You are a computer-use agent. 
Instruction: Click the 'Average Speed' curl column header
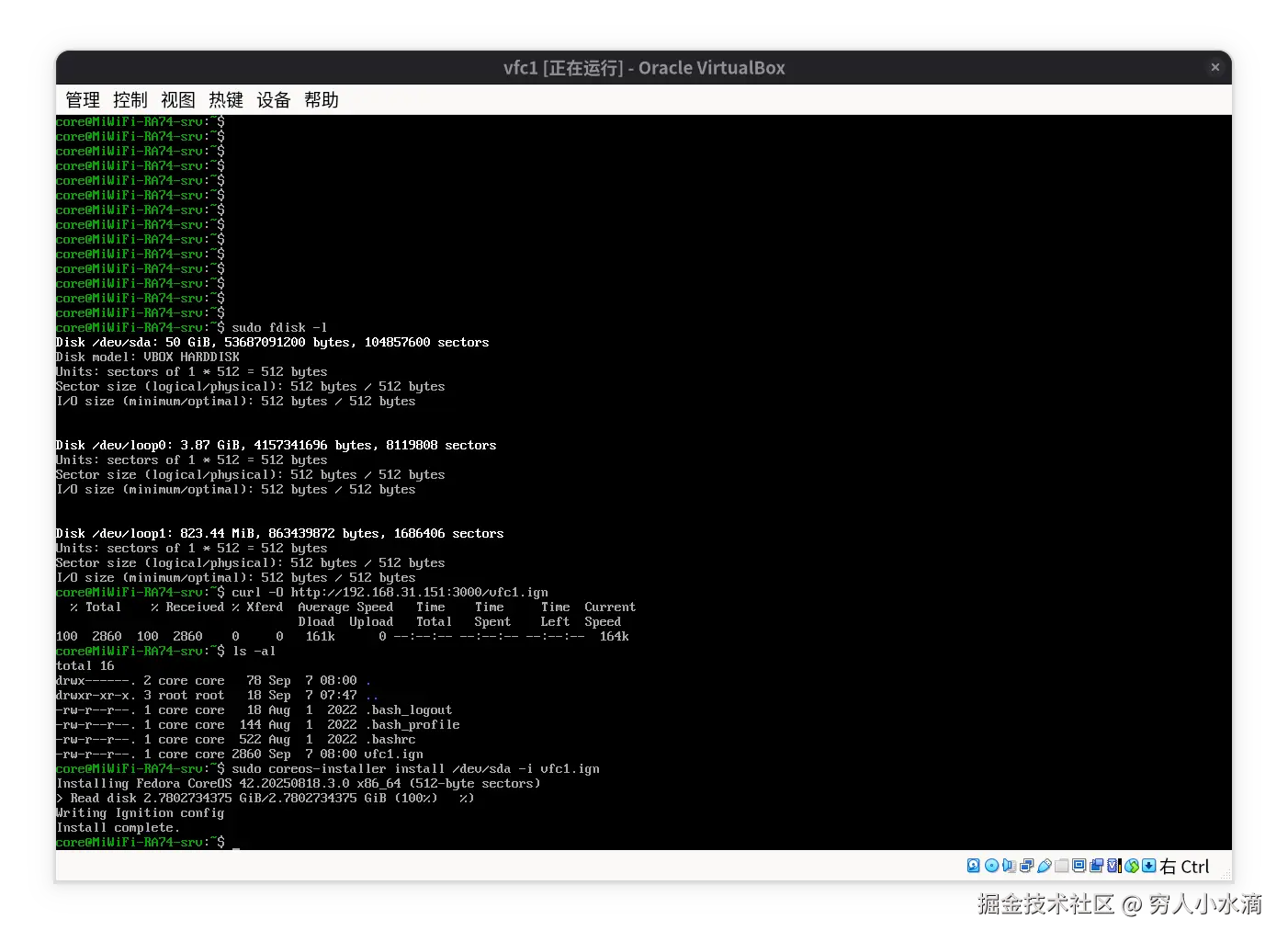[345, 607]
